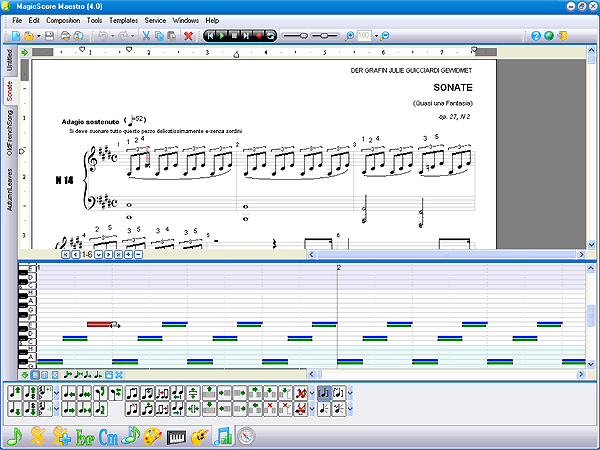Expand the Undo history dropdown
The width and height of the screenshot is (600, 450).
[112, 36]
